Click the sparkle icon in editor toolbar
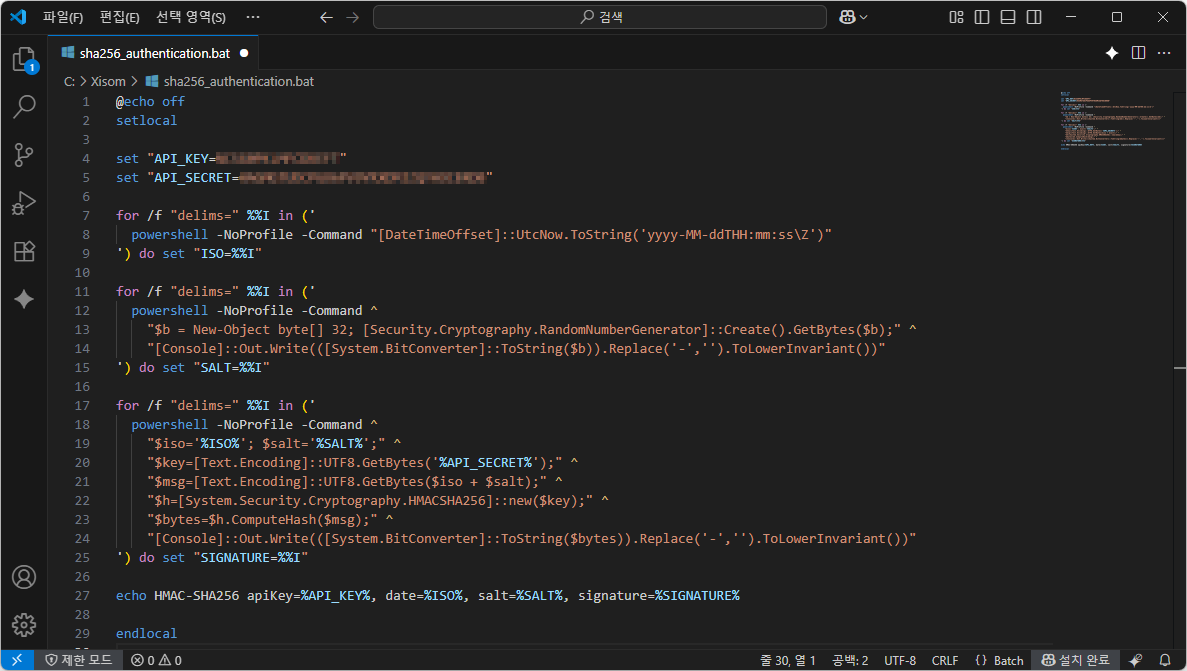Screen dimensions: 1187x671 point(1112,52)
